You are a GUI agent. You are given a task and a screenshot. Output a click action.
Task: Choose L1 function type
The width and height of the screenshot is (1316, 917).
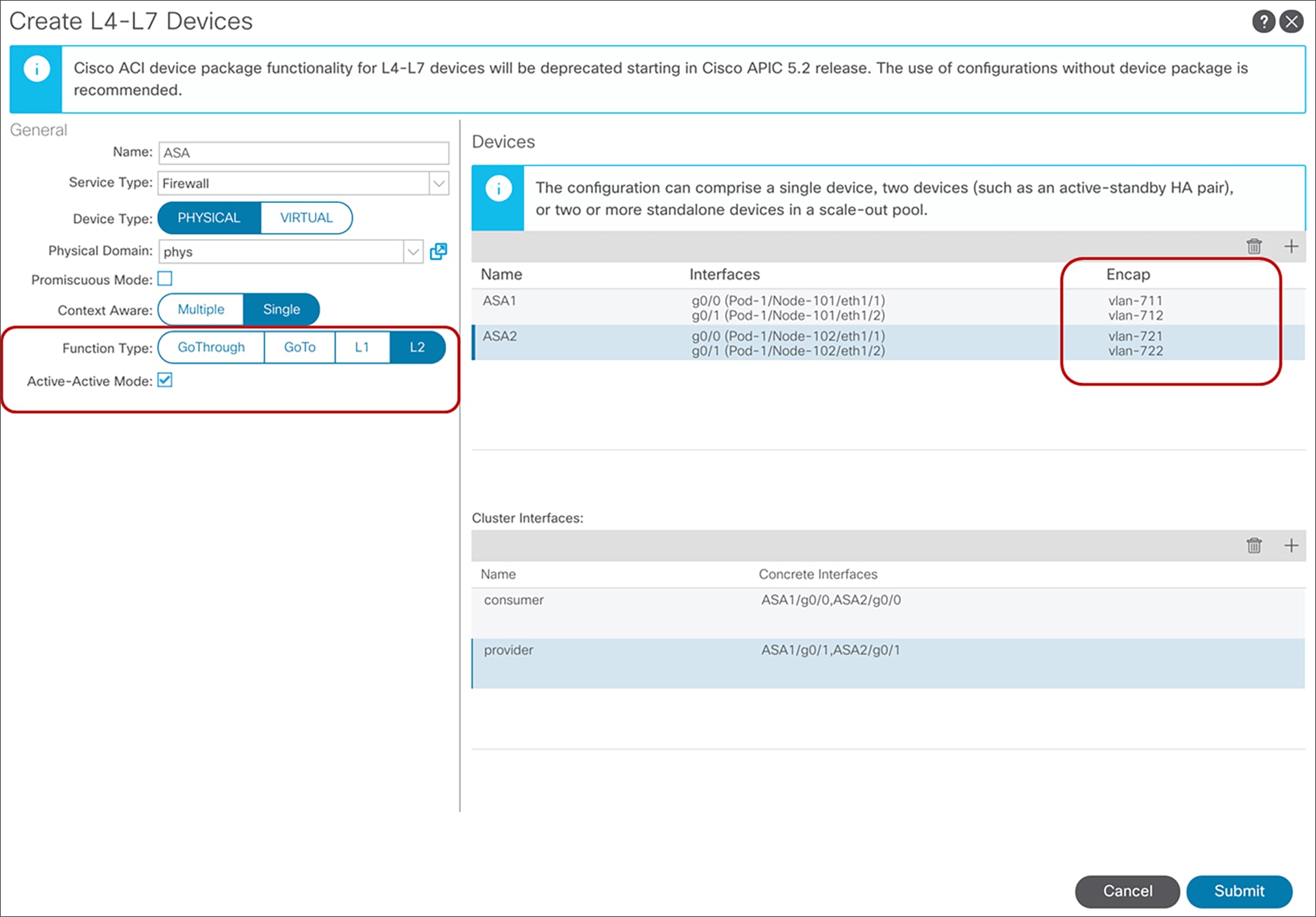(362, 348)
